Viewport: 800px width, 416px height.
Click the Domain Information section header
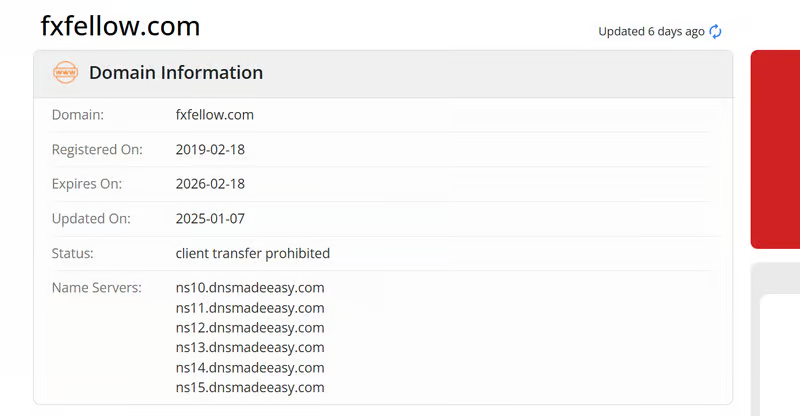176,73
